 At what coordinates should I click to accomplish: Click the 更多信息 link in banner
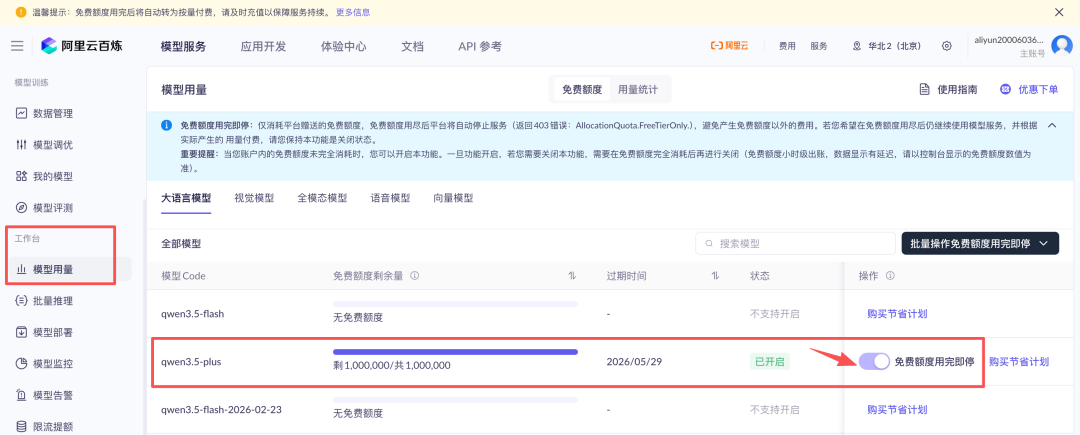point(353,12)
